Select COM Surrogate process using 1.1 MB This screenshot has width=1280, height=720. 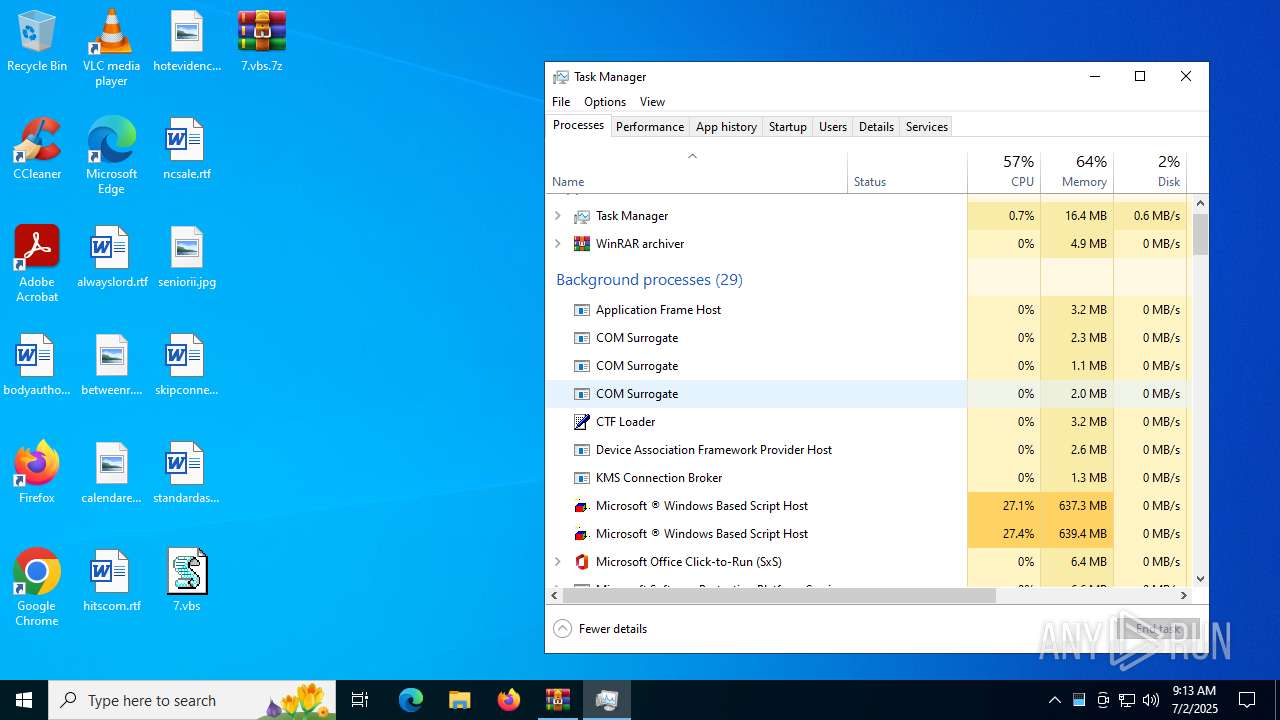coord(866,366)
